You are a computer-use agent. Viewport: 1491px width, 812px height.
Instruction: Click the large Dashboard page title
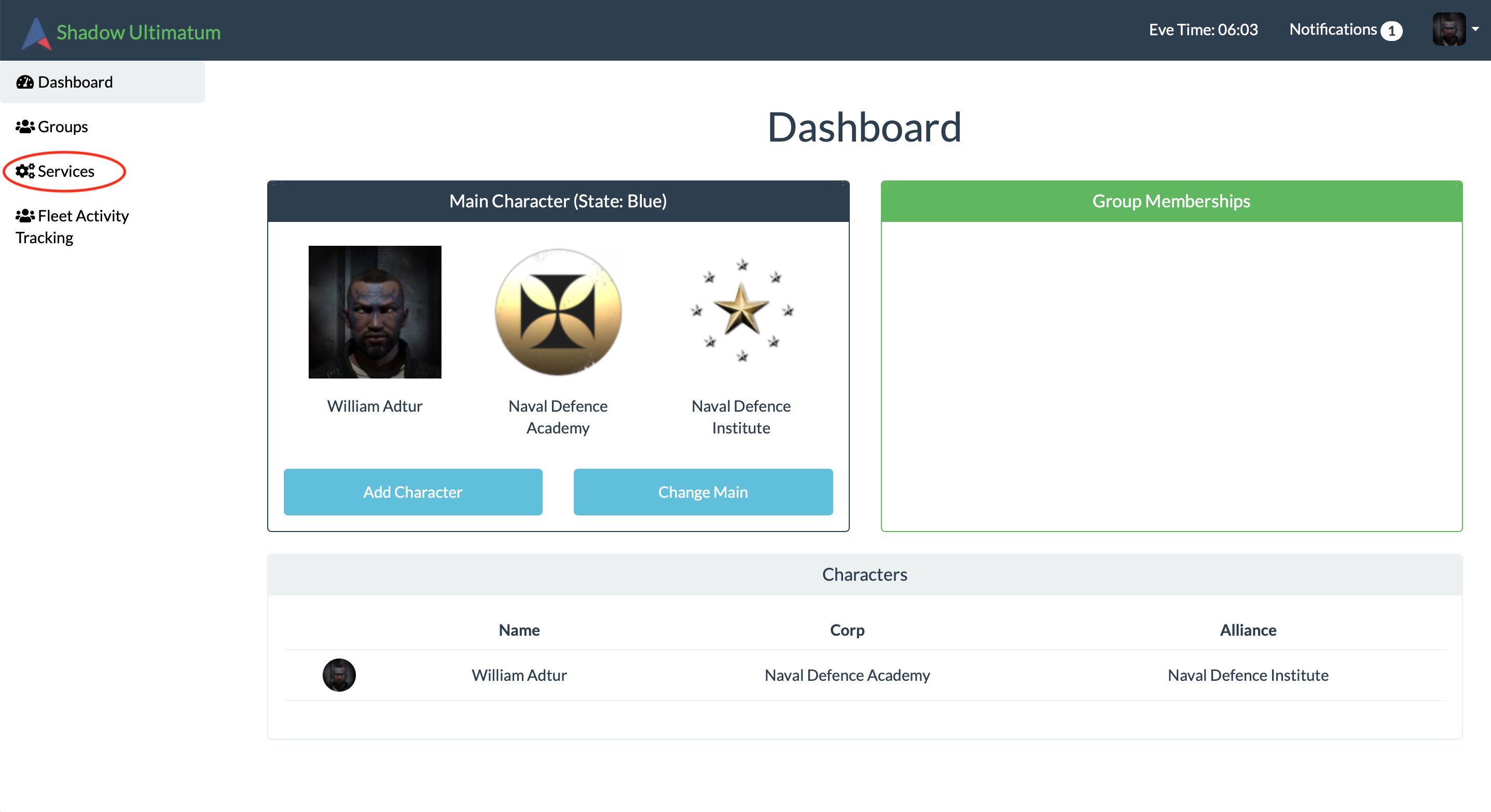(x=865, y=127)
